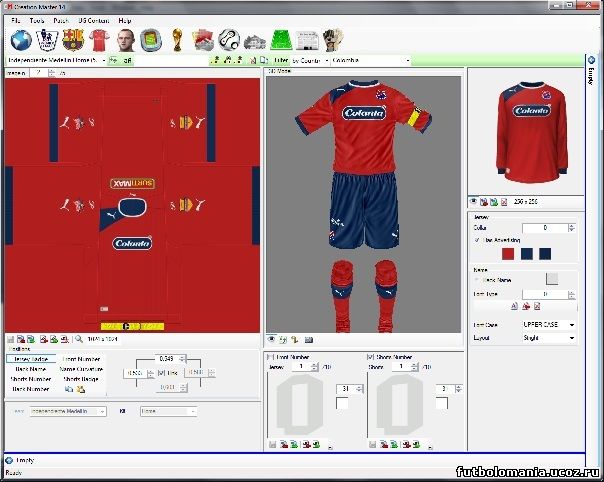
Task: Click the paste positions icon beside Back Number
Action: click(x=81, y=389)
